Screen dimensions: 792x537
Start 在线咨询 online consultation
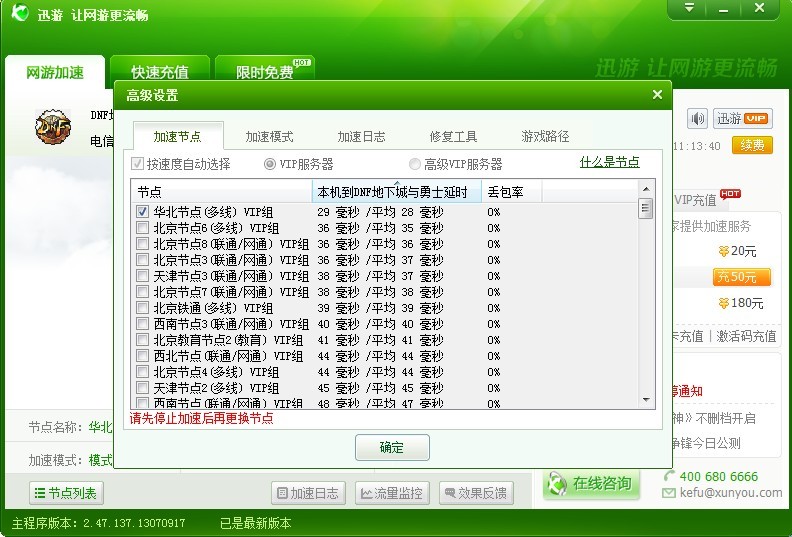[591, 484]
